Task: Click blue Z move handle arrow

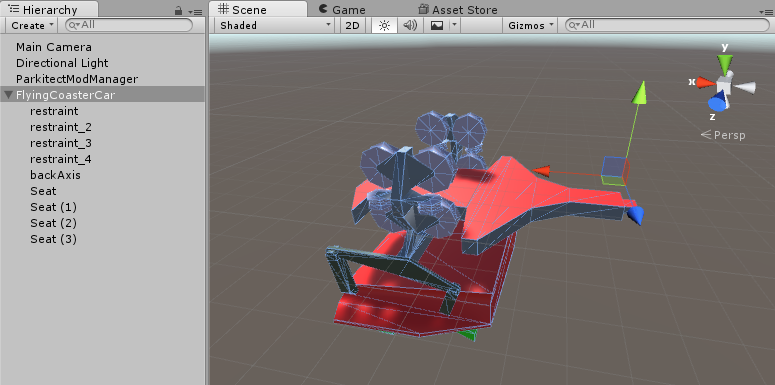Action: tap(636, 215)
